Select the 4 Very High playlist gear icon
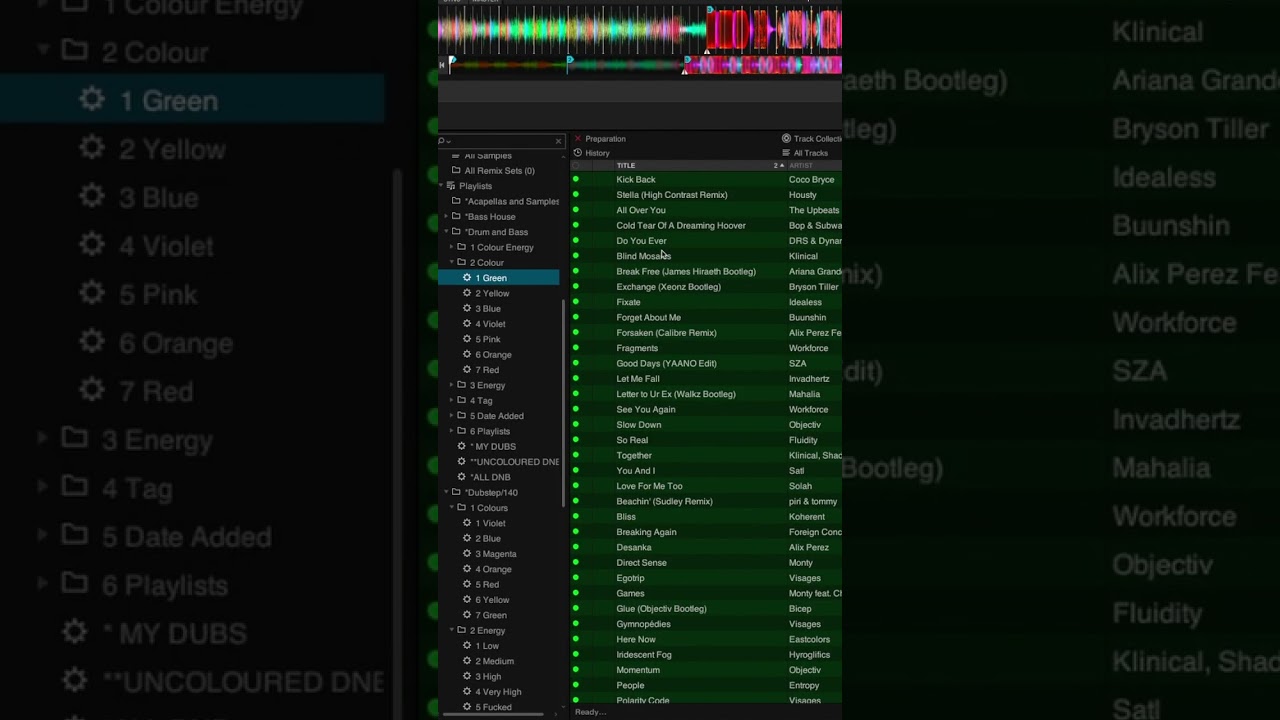This screenshot has width=1280, height=720. click(467, 692)
